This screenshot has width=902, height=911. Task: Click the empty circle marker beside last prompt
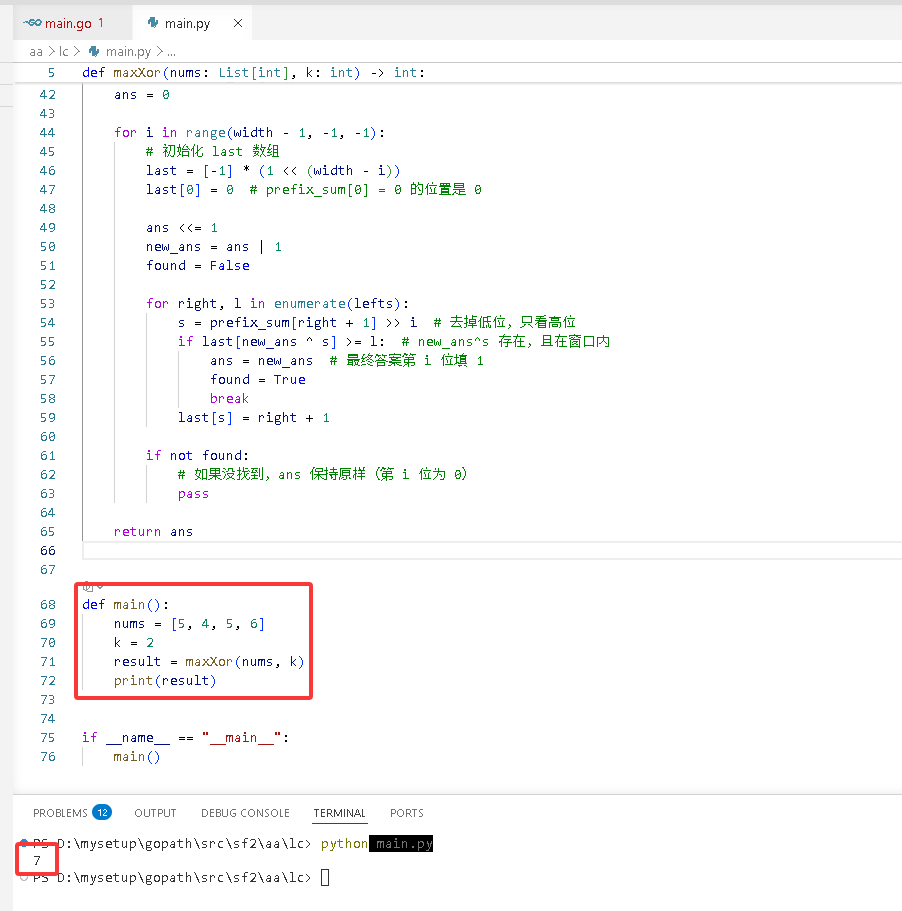(23, 877)
